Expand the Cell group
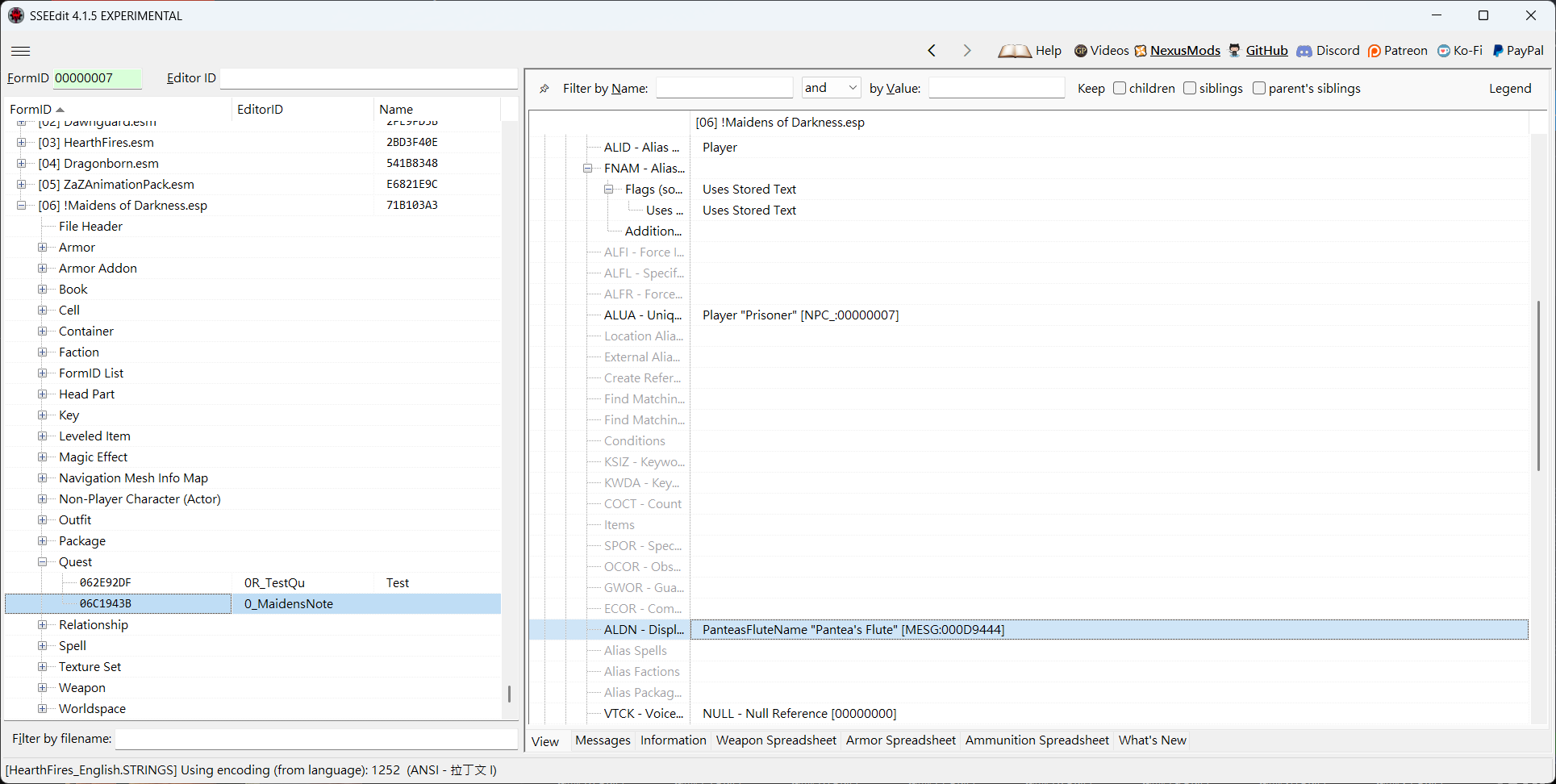This screenshot has width=1556, height=784. coord(43,310)
